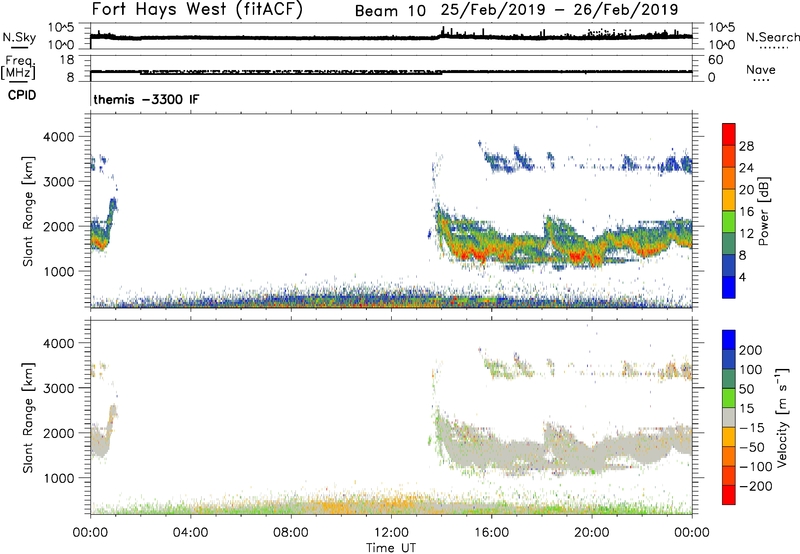The image size is (800, 554).
Task: Click the '12:00' time tick label
Action: coord(391,533)
